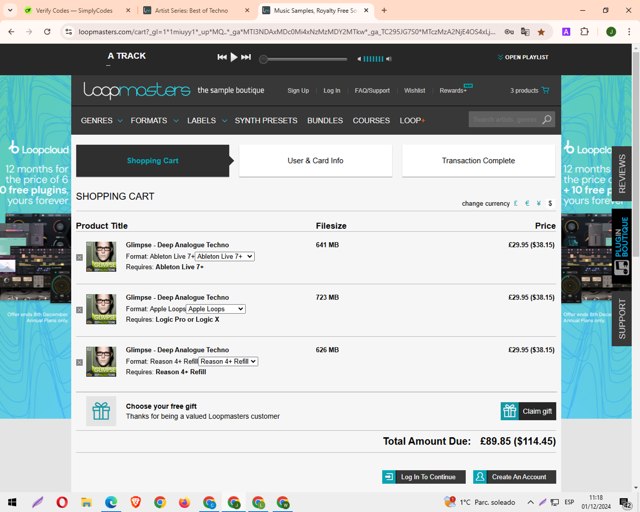Click the volume up speaker icon
640x512 pixels.
coord(389,59)
